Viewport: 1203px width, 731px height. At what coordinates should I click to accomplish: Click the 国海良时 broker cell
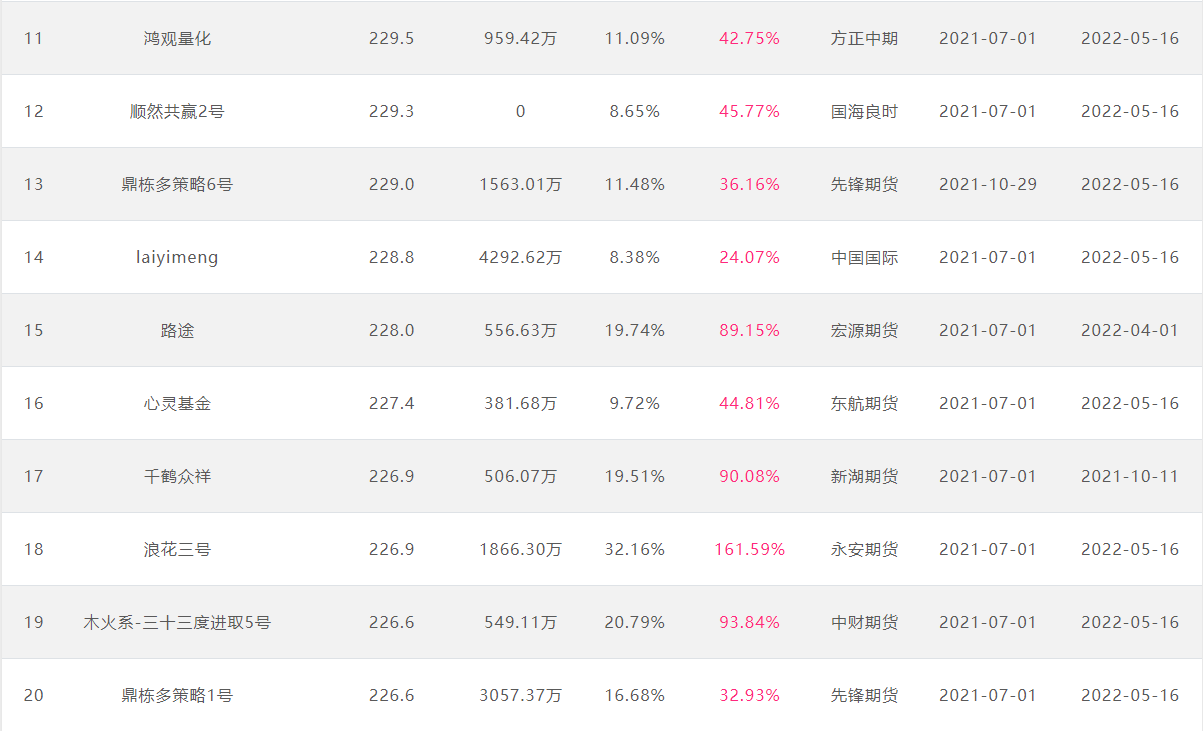pos(864,112)
